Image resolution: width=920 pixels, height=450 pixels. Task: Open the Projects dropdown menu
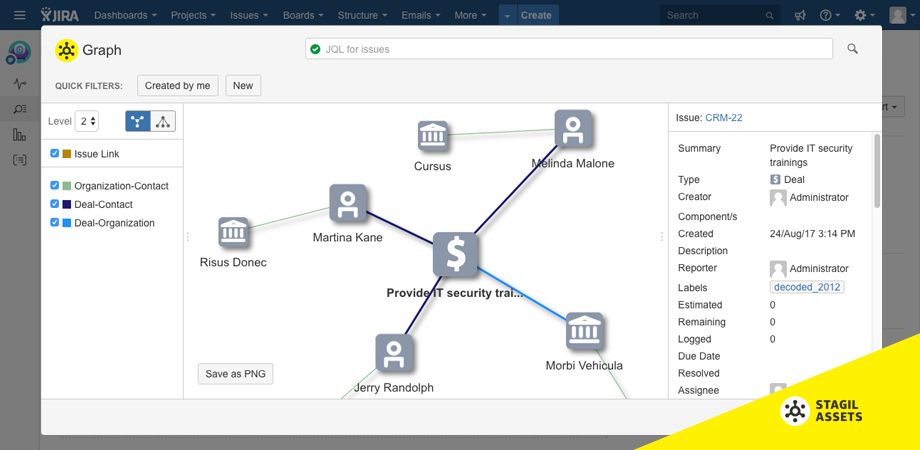(194, 15)
